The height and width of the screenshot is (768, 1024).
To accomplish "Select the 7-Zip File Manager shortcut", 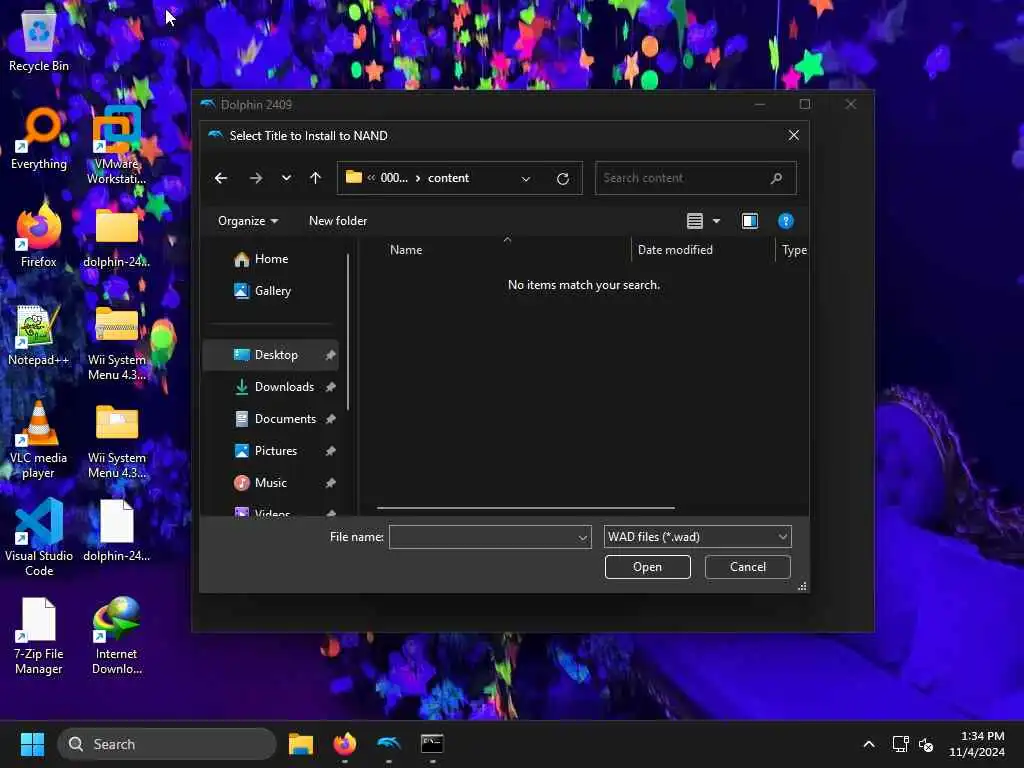I will click(x=39, y=635).
